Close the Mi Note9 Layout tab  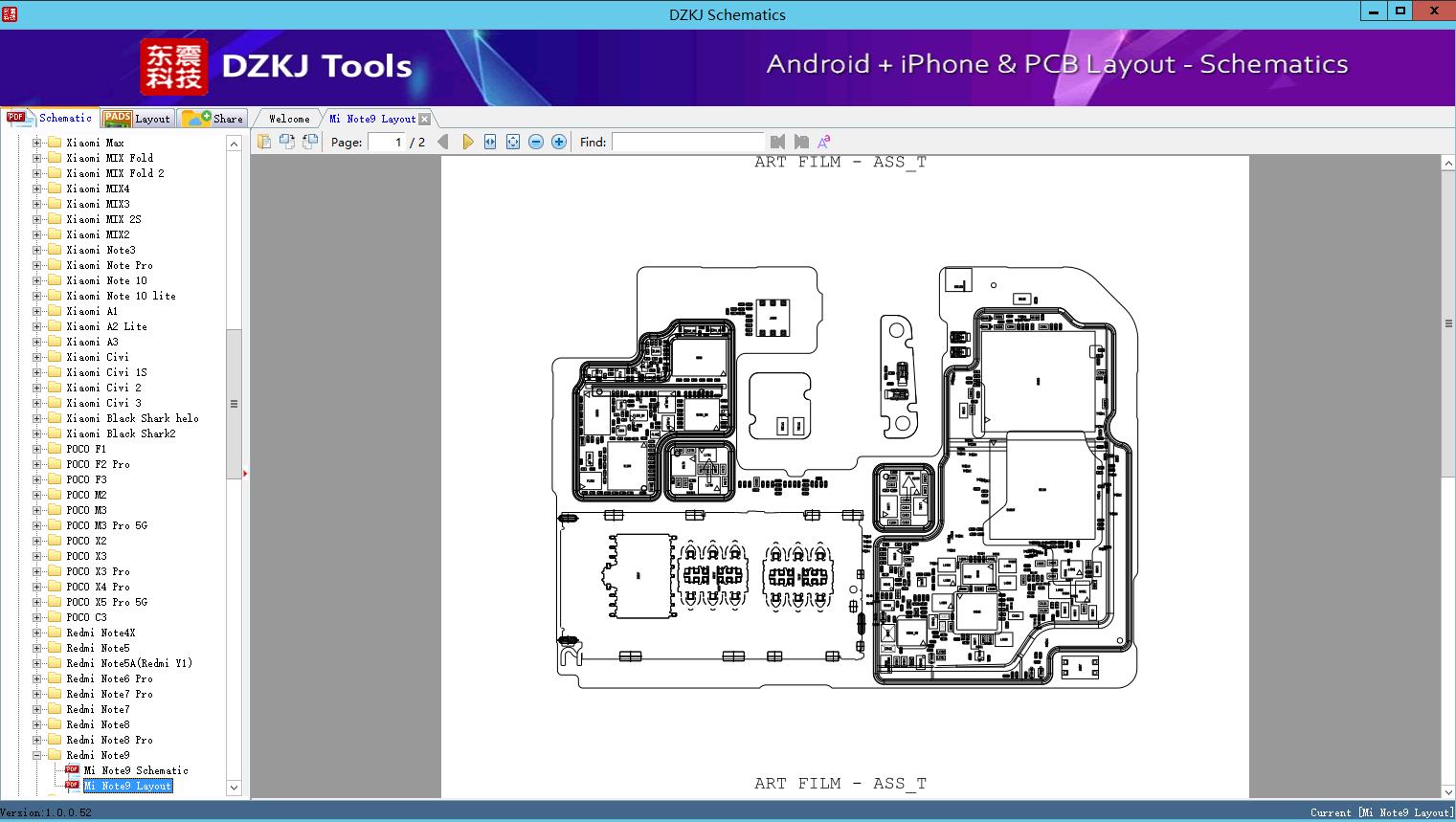point(424,119)
